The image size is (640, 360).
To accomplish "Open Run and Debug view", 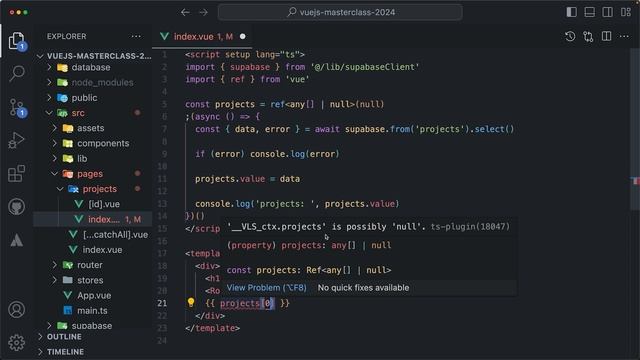I will (16, 140).
